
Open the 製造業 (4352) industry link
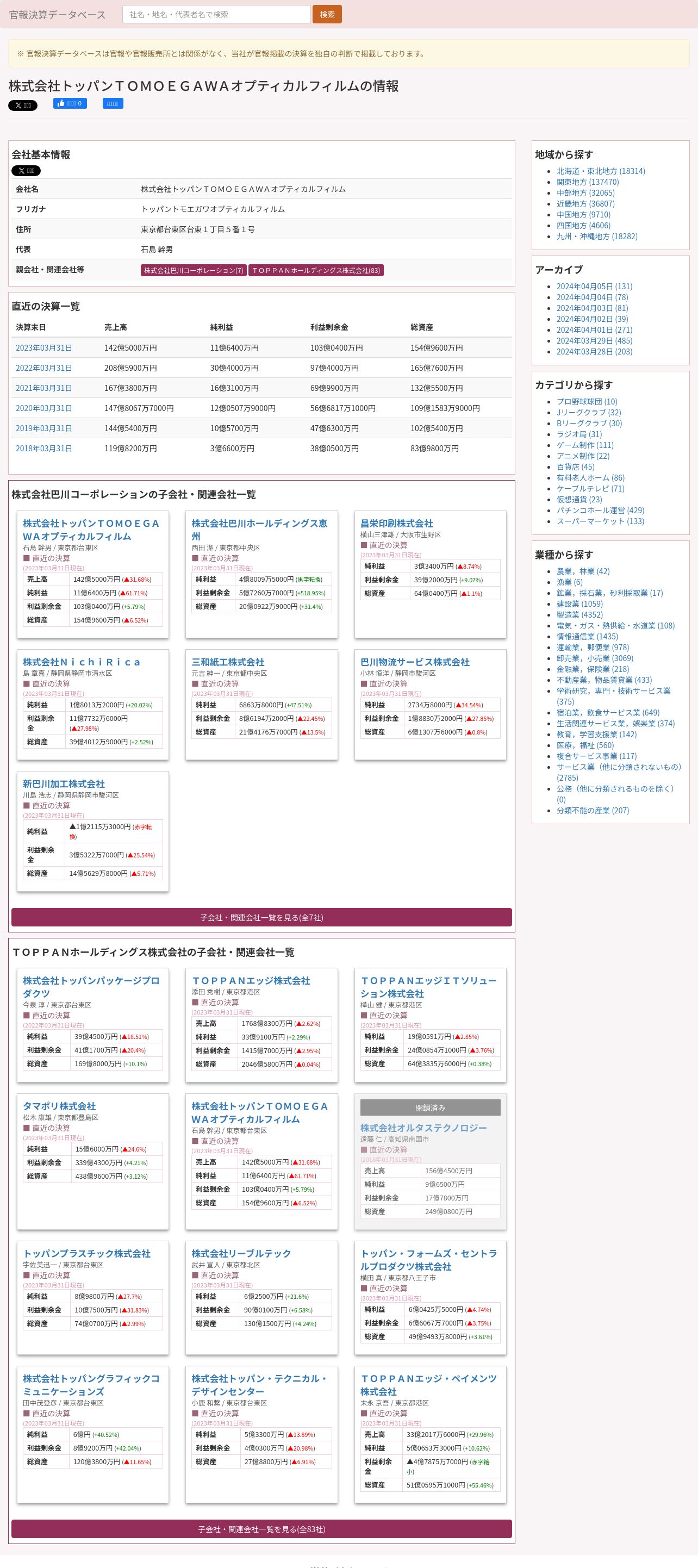(x=579, y=615)
